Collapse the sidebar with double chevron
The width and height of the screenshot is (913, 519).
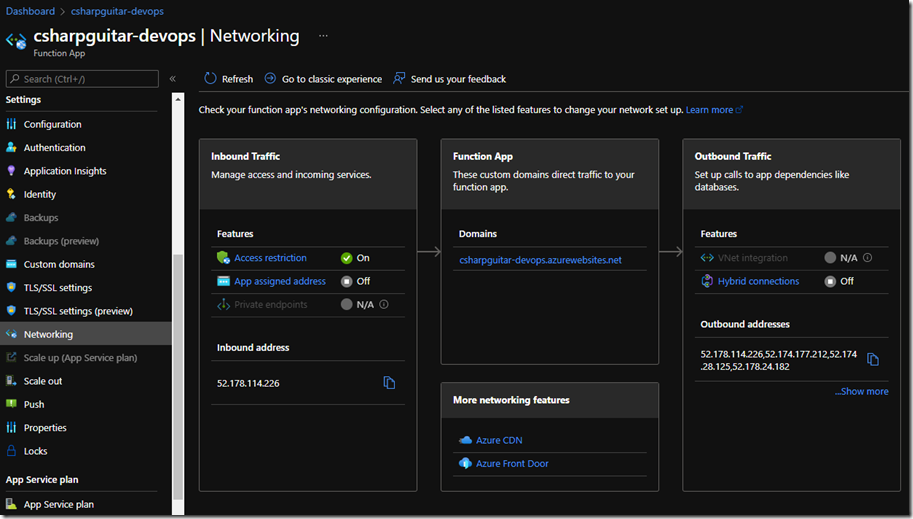[172, 79]
